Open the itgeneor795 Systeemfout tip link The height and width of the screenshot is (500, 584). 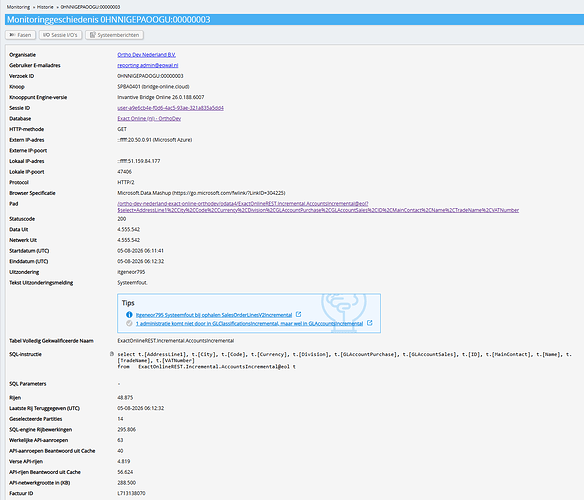[x=214, y=315]
